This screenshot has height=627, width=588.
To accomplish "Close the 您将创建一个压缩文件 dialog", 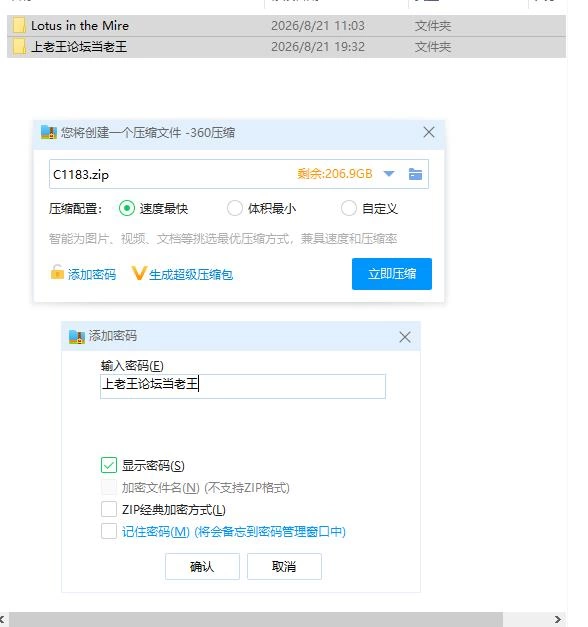I will pos(429,132).
